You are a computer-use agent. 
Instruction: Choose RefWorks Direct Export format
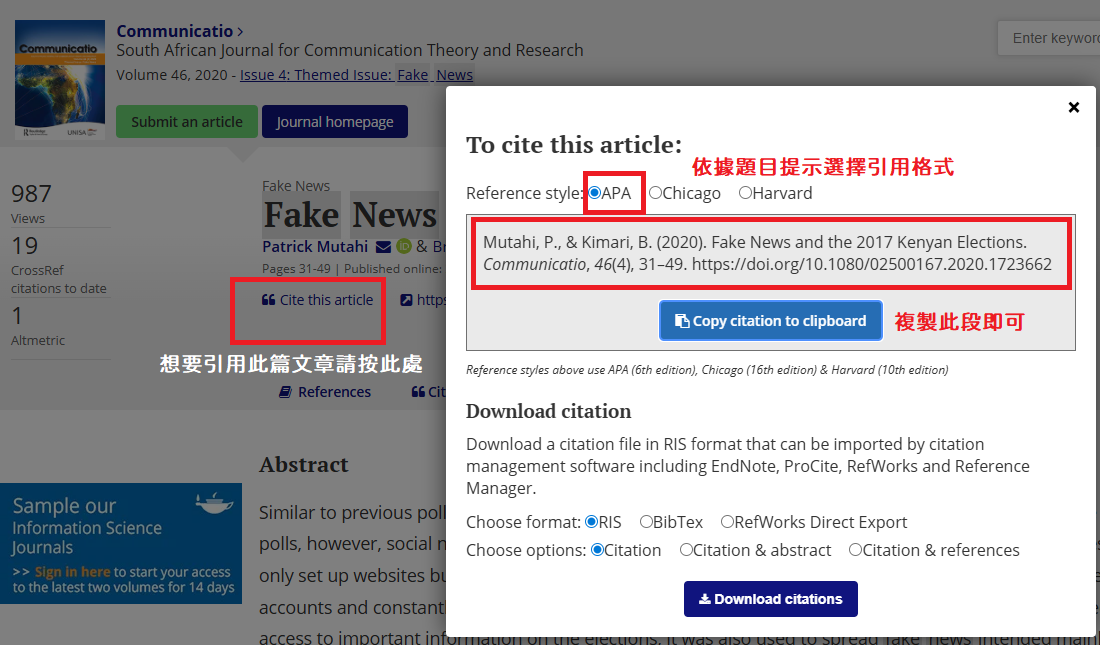pyautogui.click(x=727, y=522)
